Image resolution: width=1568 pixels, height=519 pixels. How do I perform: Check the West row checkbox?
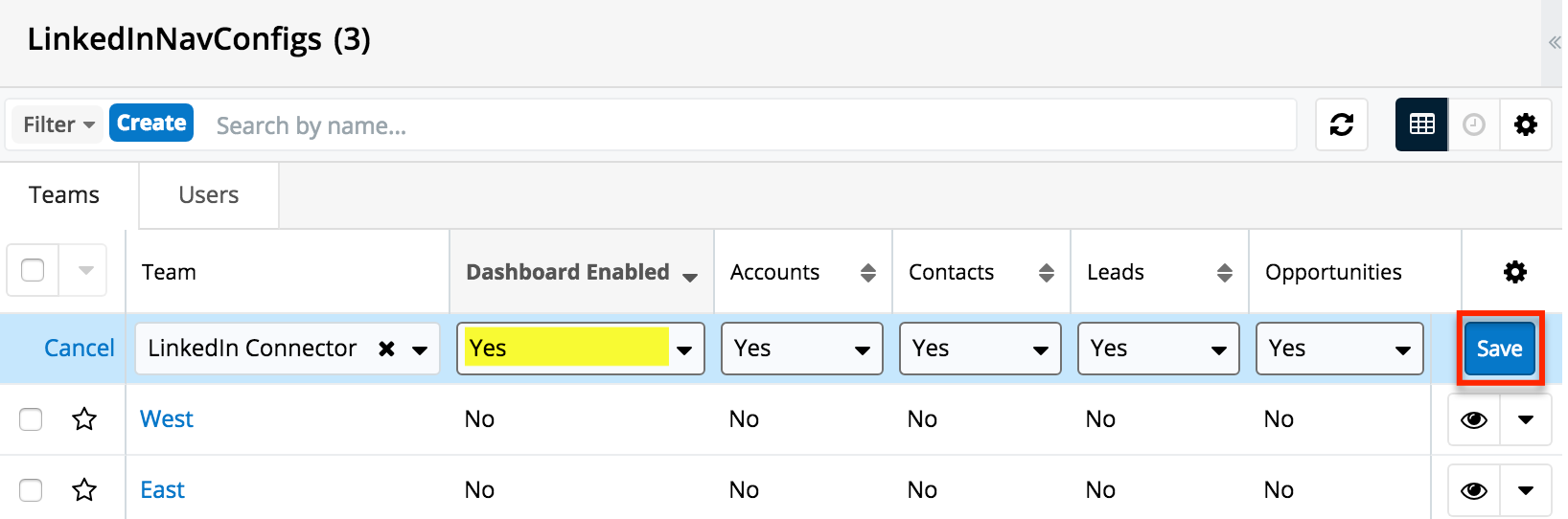click(31, 419)
